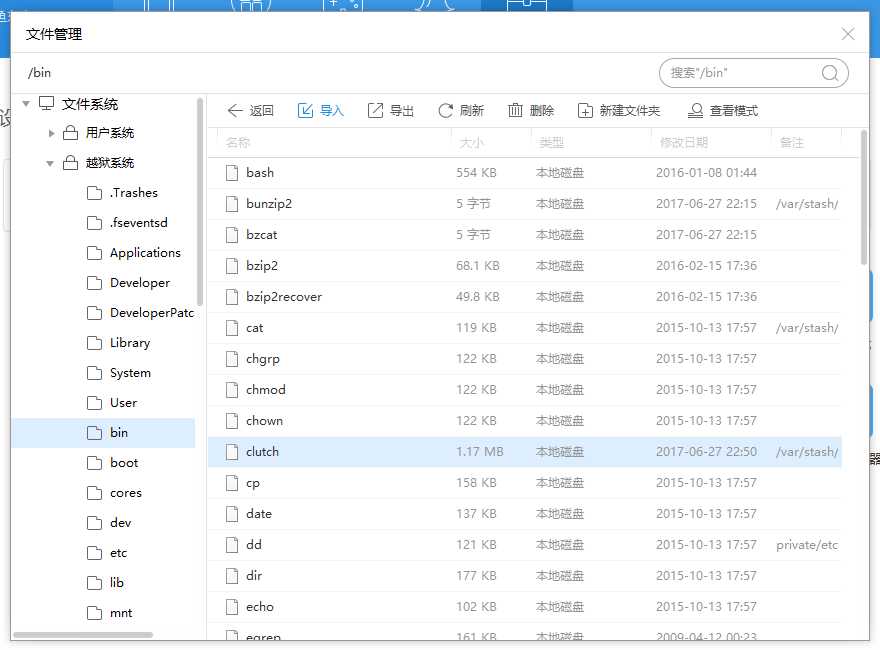Viewport: 880px width, 650px height.
Task: Click the 新建文件夹 new folder icon
Action: (585, 111)
